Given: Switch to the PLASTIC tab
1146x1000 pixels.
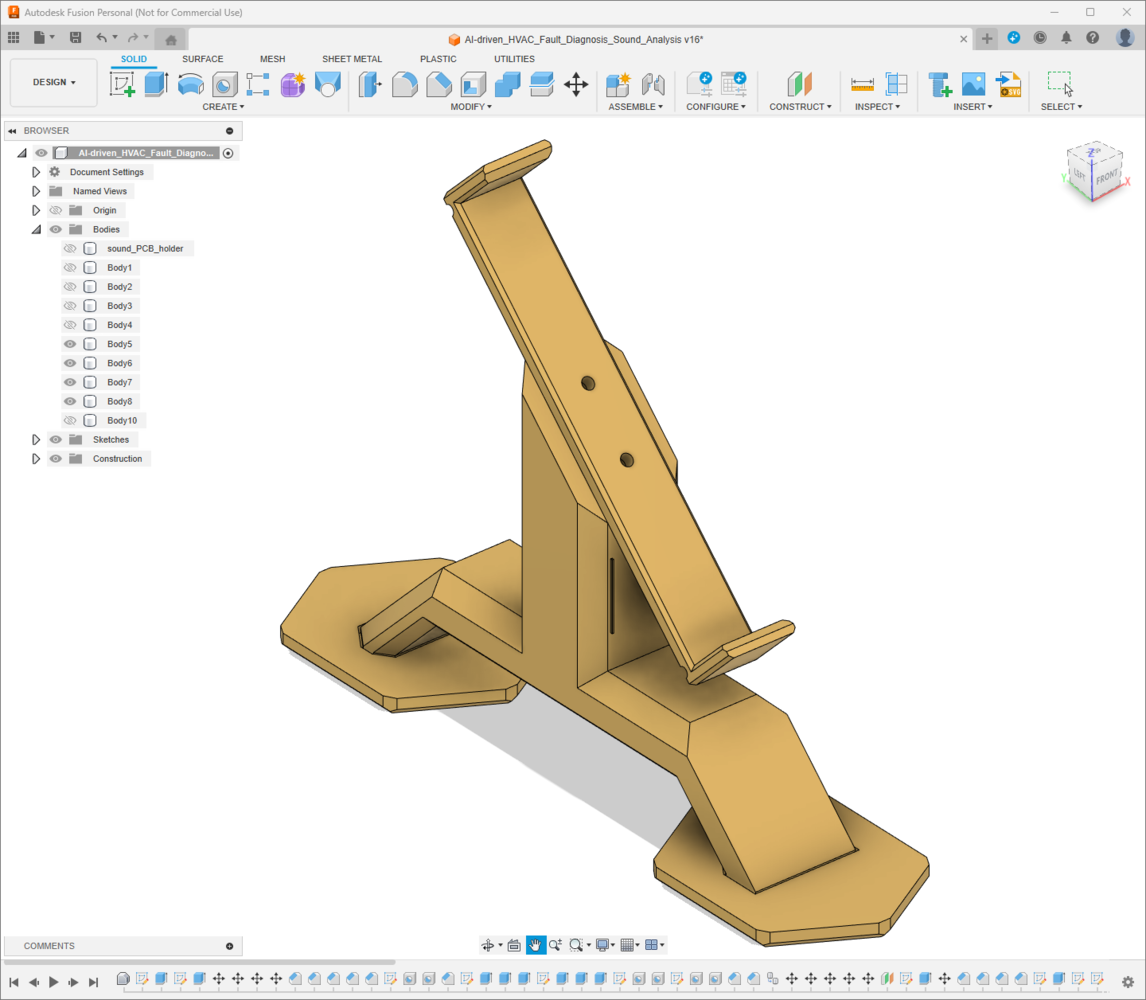Looking at the screenshot, I should 438,59.
